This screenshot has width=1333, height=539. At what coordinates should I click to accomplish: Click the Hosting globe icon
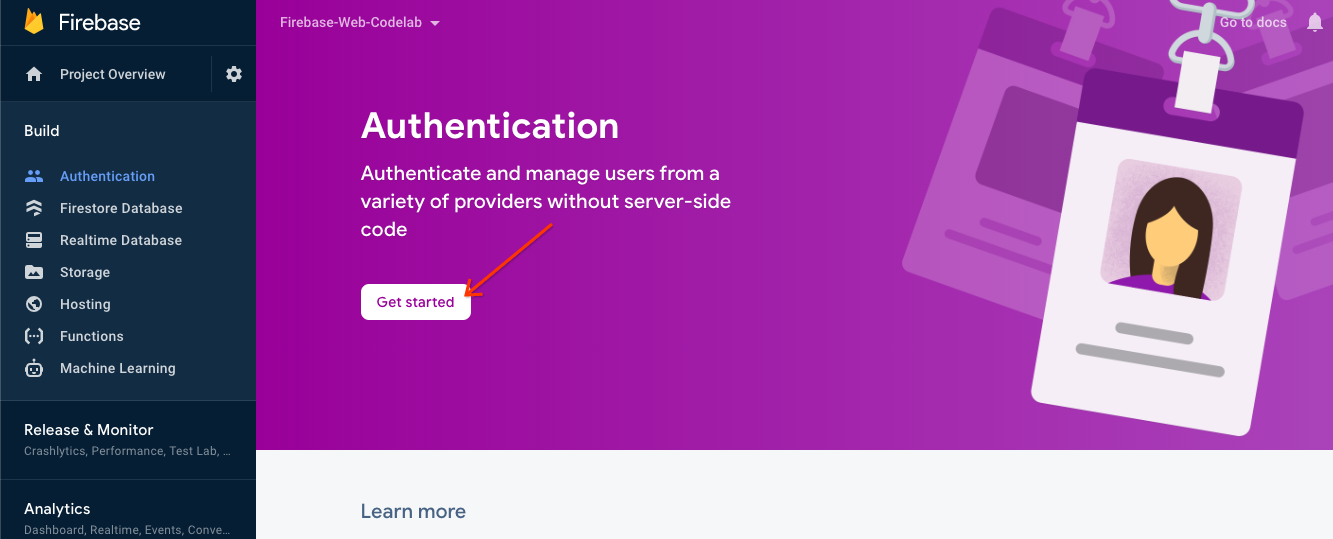point(34,304)
